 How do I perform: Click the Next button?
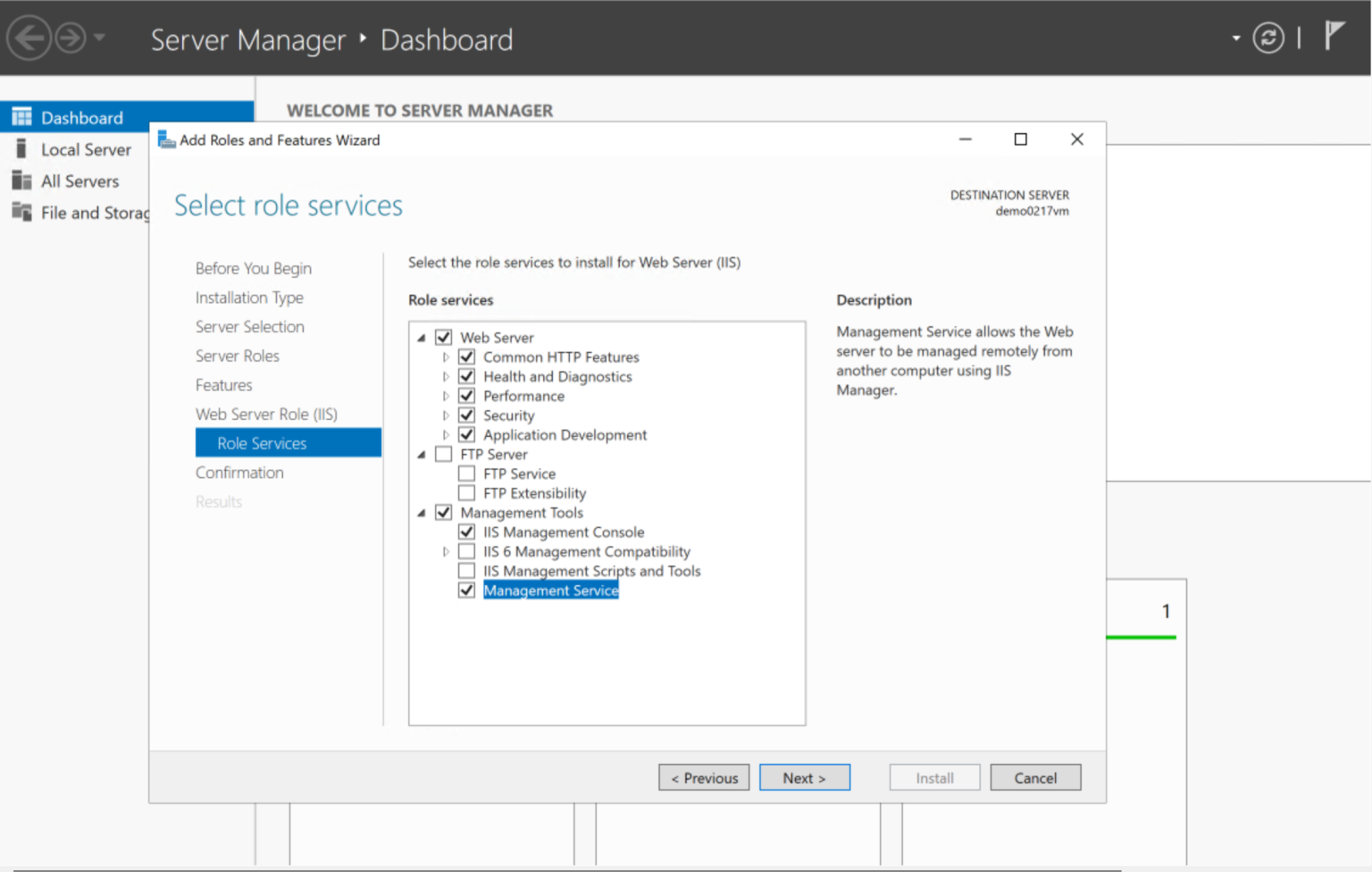pyautogui.click(x=803, y=777)
